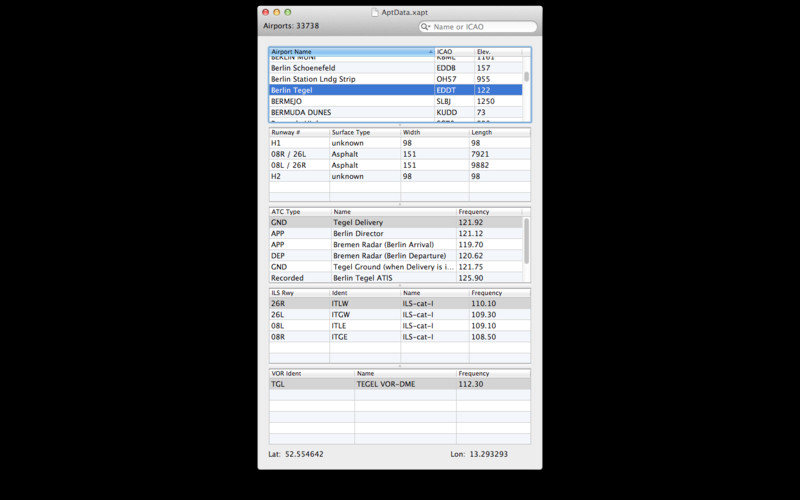Sort airports by Elev. column header
Screen dimensions: 800x500
click(498, 52)
